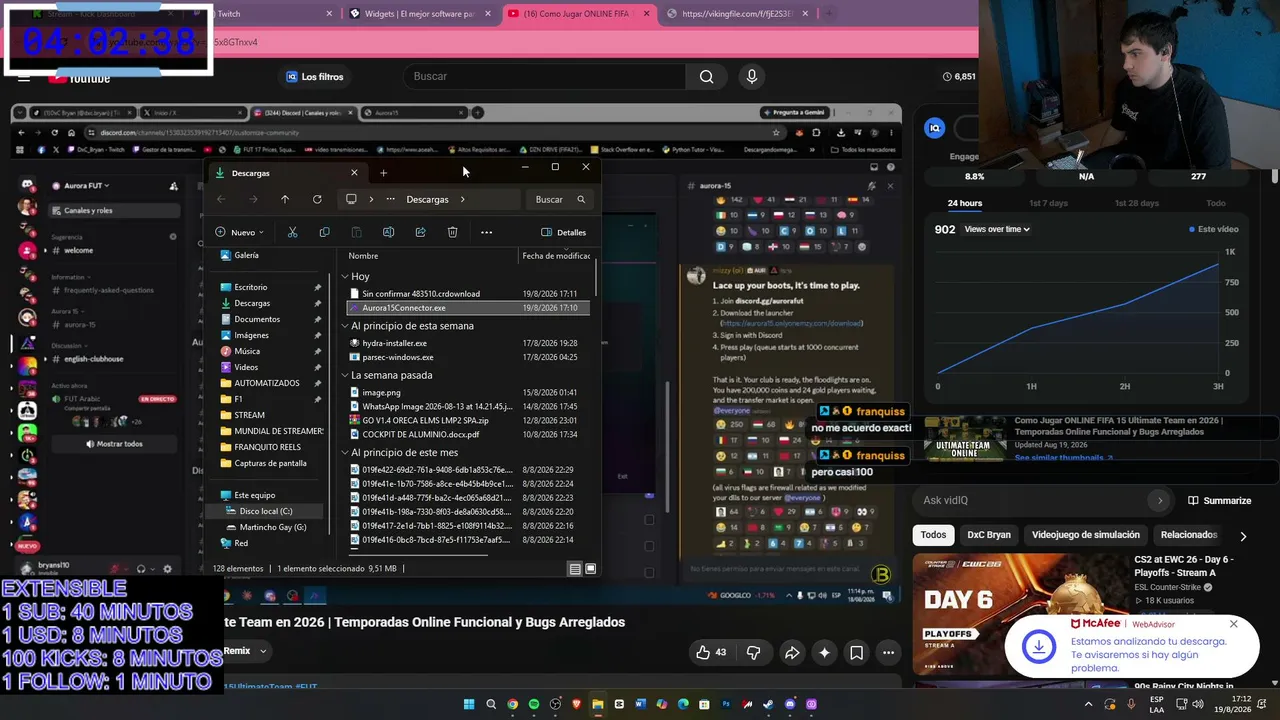The width and height of the screenshot is (1280, 720).
Task: Click the Copy icon in Explorer toolbar
Action: (x=324, y=232)
